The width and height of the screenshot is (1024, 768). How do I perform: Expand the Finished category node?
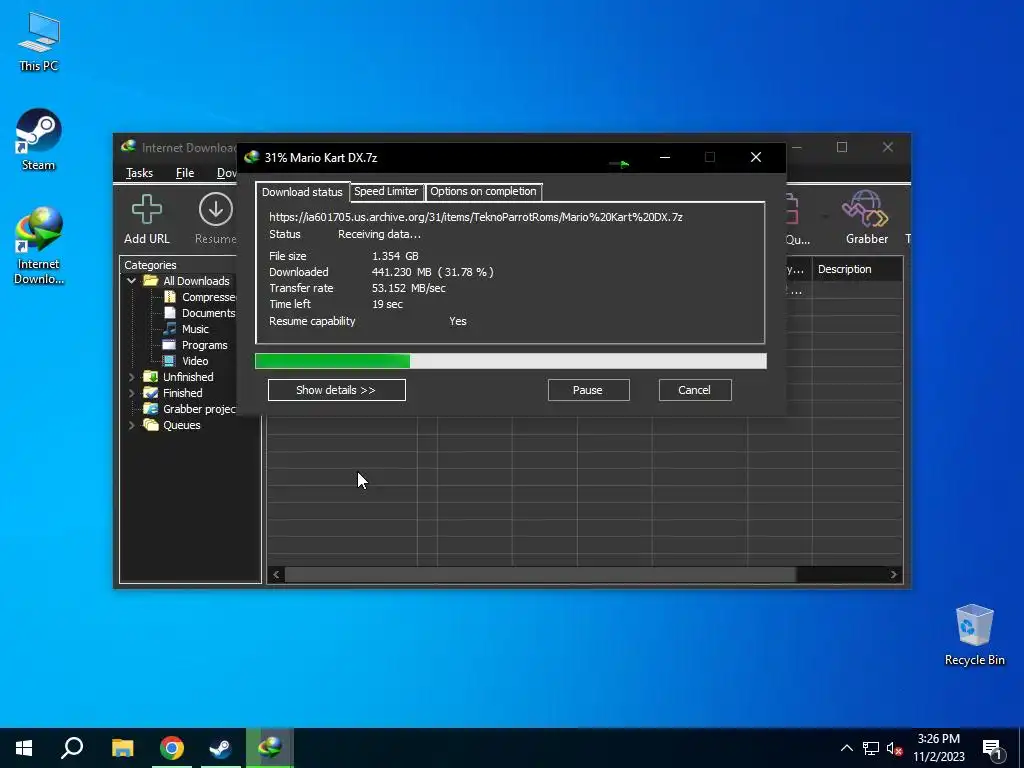(131, 393)
